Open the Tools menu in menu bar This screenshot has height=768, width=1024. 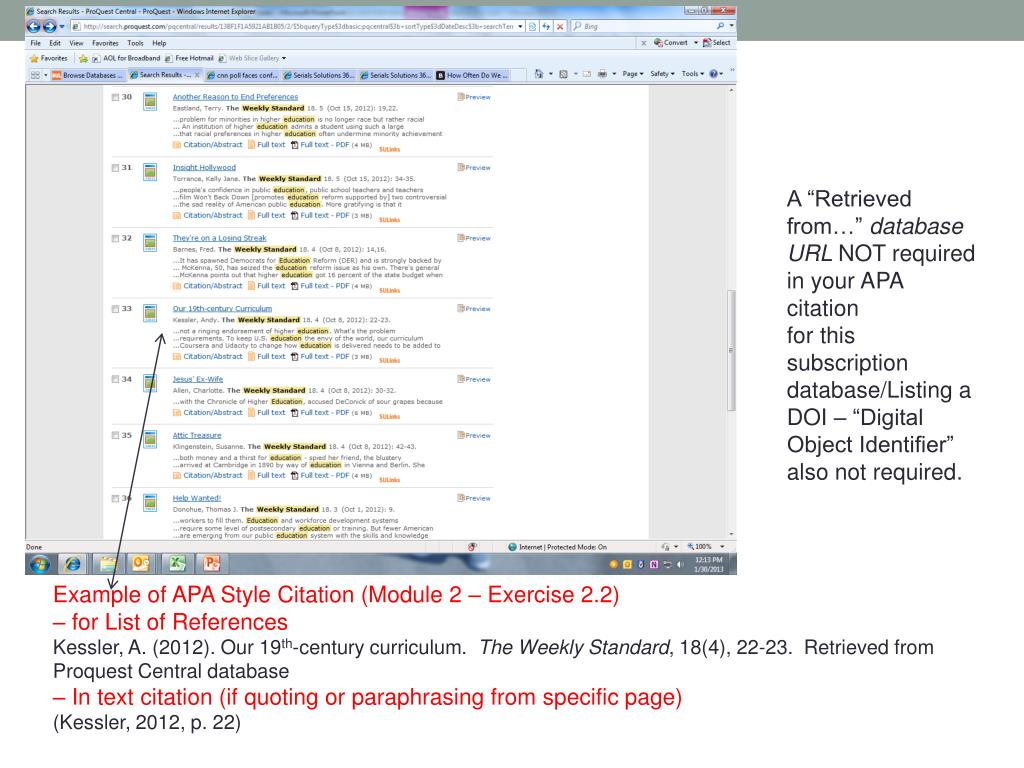(x=135, y=43)
